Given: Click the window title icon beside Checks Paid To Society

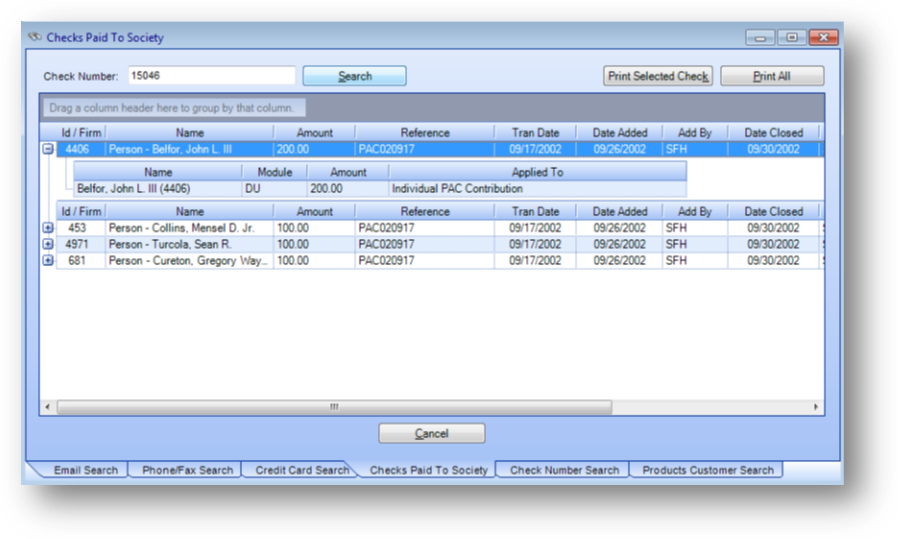Looking at the screenshot, I should (35, 37).
